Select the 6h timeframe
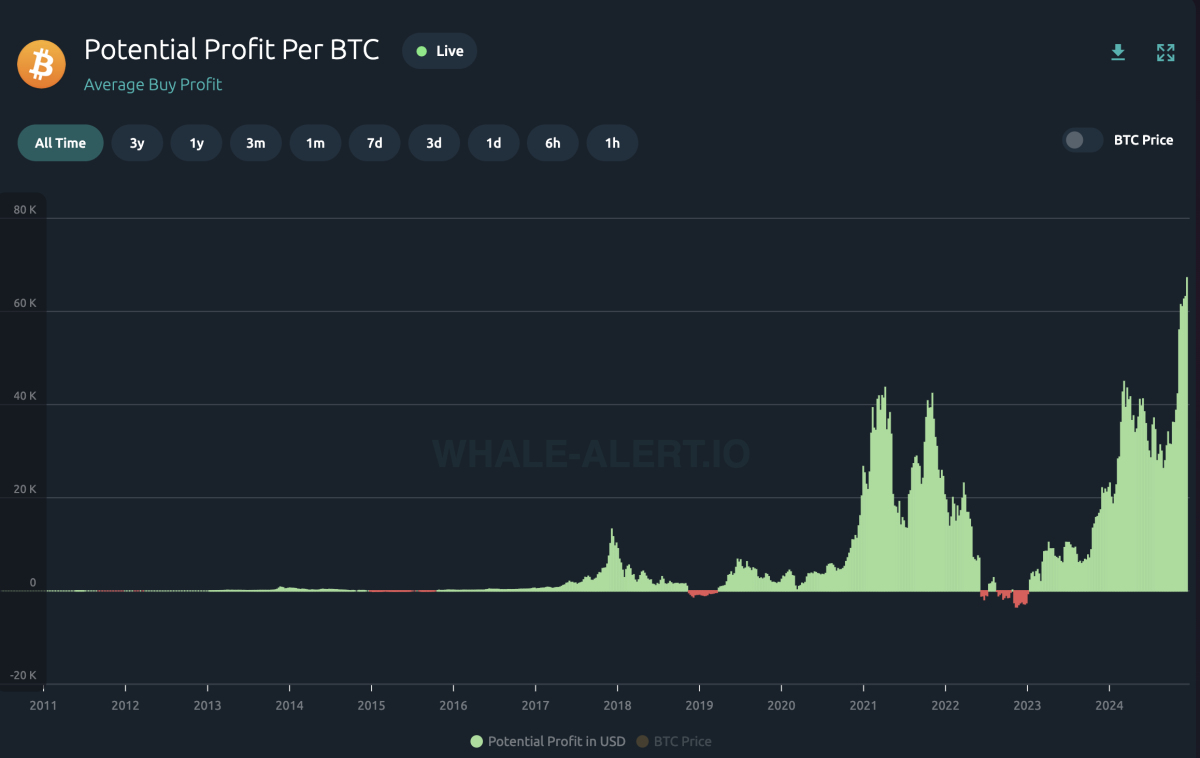 [x=552, y=143]
